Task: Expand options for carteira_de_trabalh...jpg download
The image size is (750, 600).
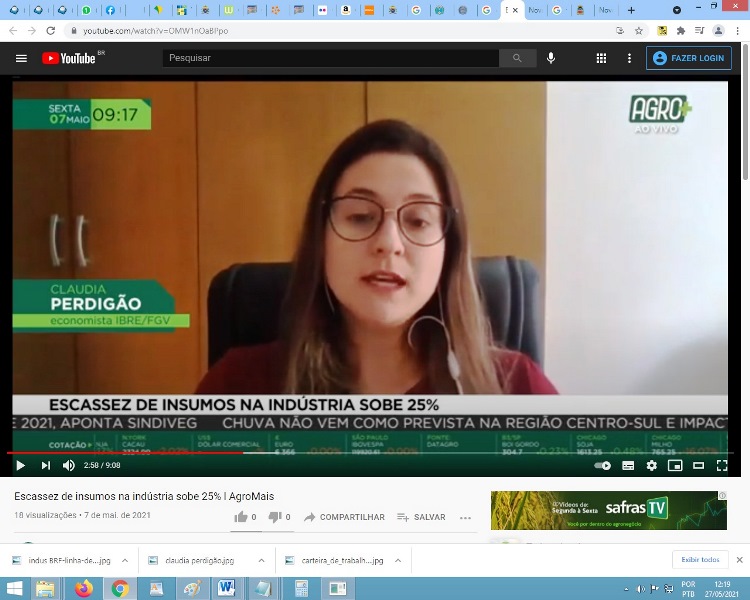Action: coord(398,560)
